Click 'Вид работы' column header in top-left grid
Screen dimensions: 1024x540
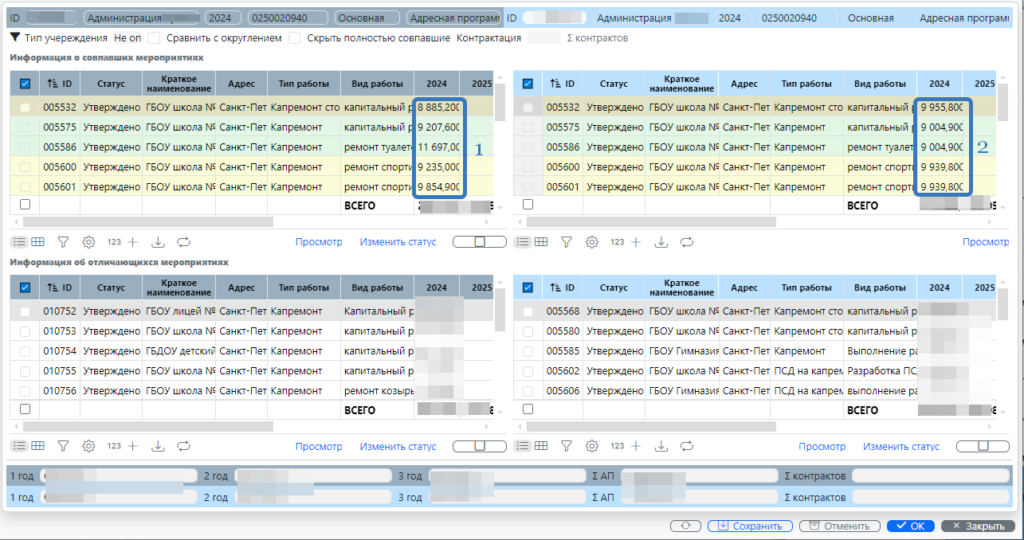377,84
